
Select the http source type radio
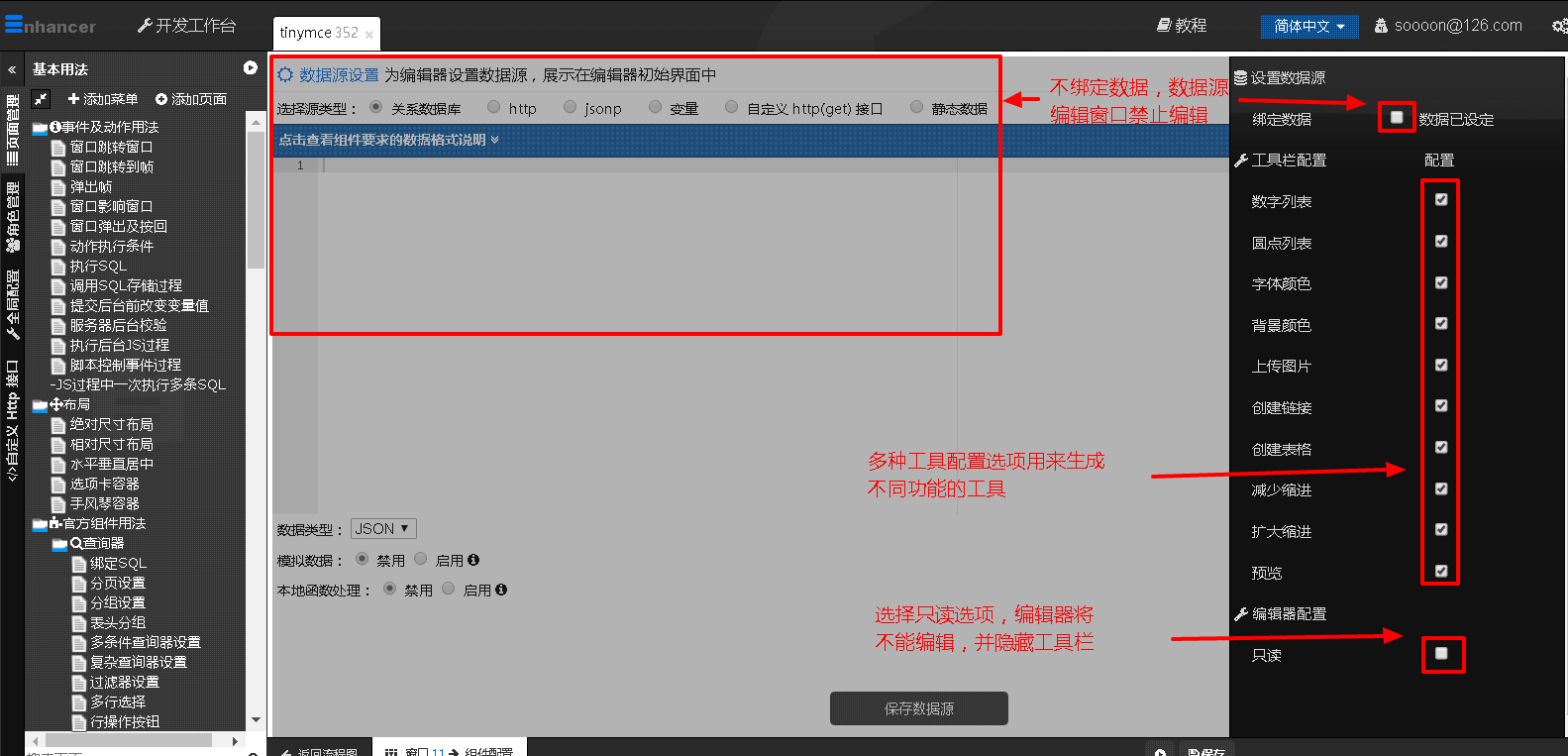tap(493, 107)
